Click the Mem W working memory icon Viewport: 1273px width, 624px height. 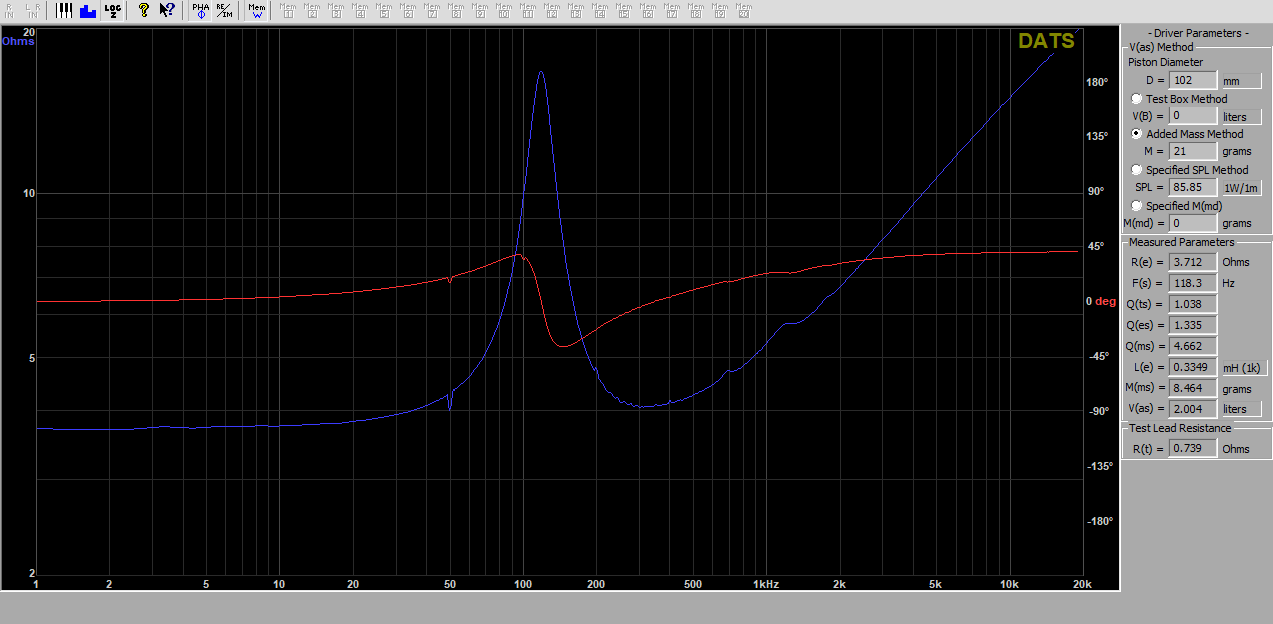click(x=257, y=11)
